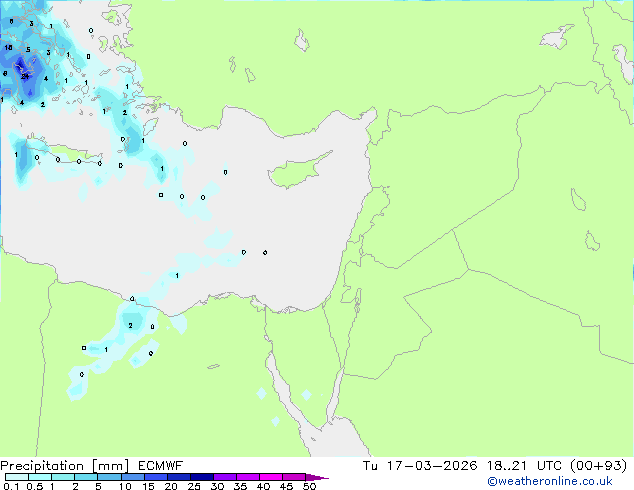This screenshot has width=634, height=490.
Task: Click the 45–50 mm legend swatch
Action: click(x=294, y=477)
